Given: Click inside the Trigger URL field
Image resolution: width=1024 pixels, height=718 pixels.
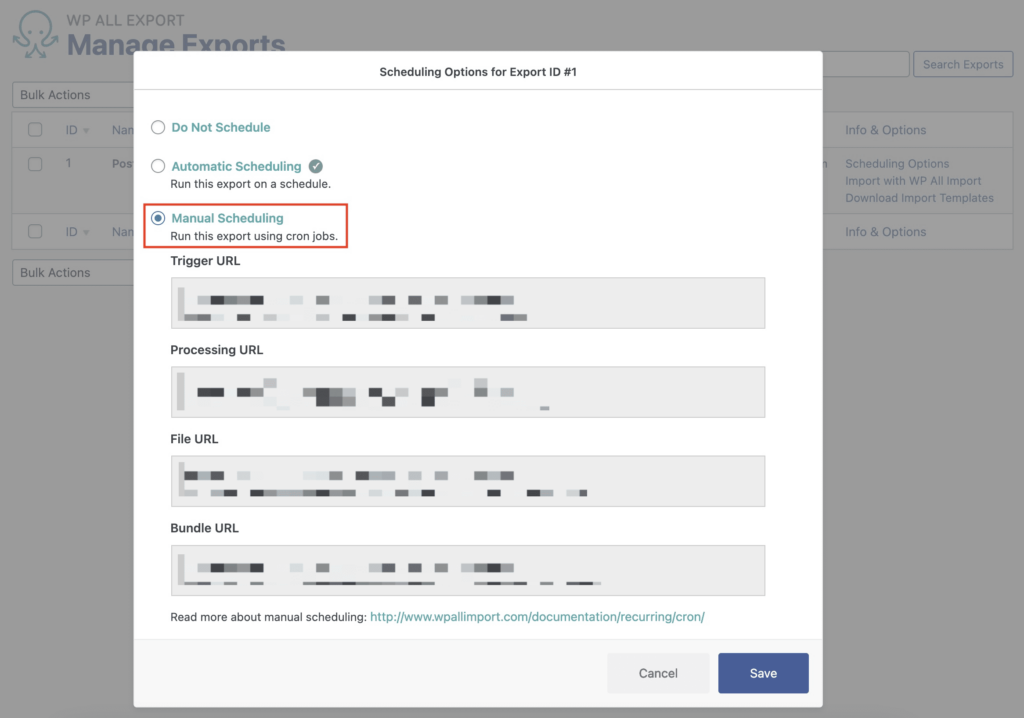Looking at the screenshot, I should coord(468,303).
